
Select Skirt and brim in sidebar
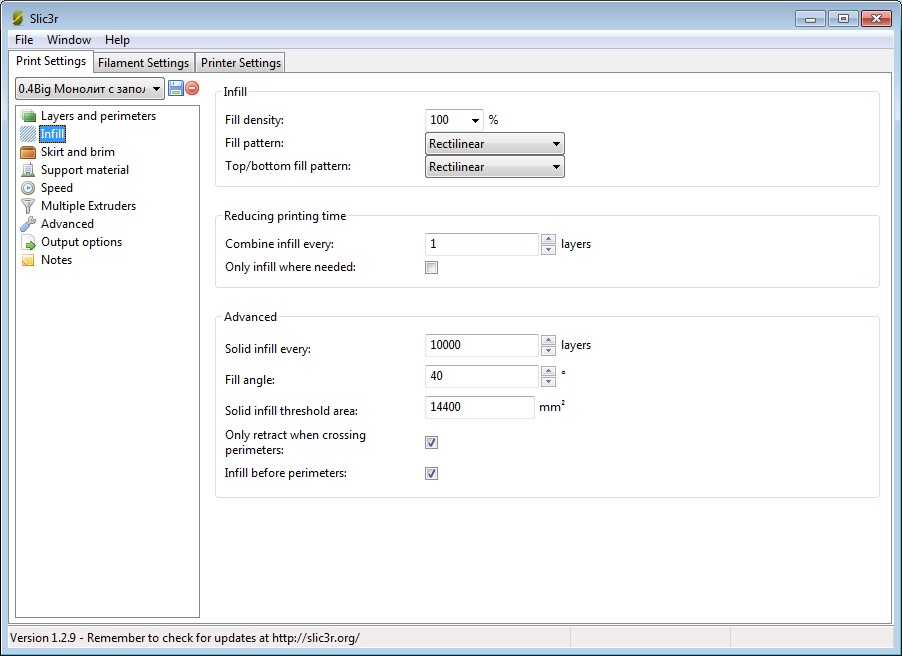pos(77,152)
